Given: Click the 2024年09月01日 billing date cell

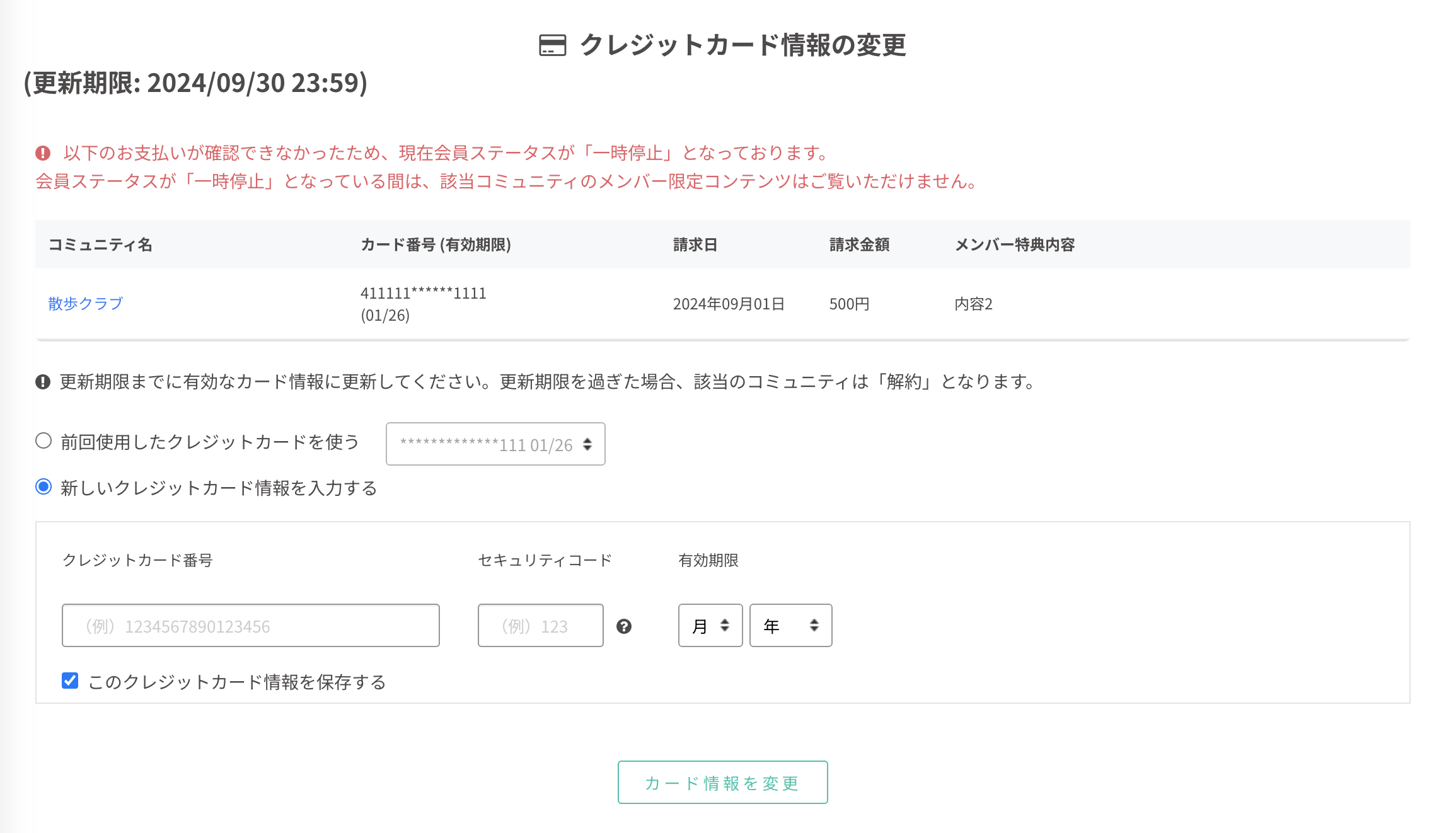Looking at the screenshot, I should pos(729,303).
